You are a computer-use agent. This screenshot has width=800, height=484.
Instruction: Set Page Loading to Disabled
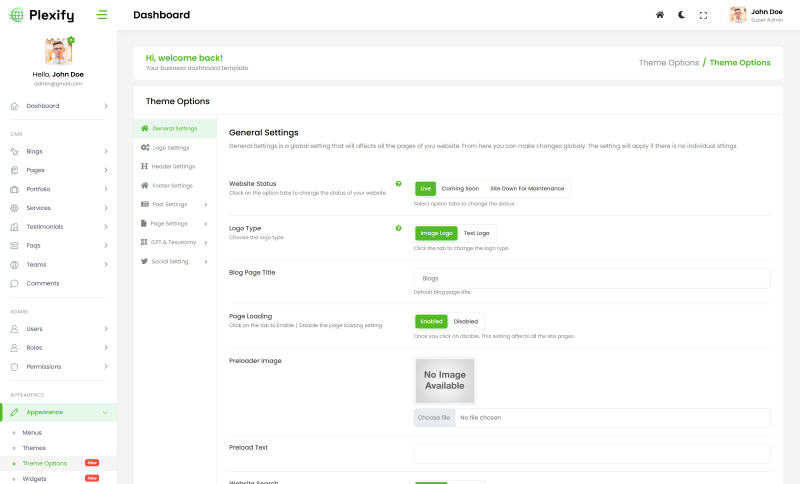point(465,321)
